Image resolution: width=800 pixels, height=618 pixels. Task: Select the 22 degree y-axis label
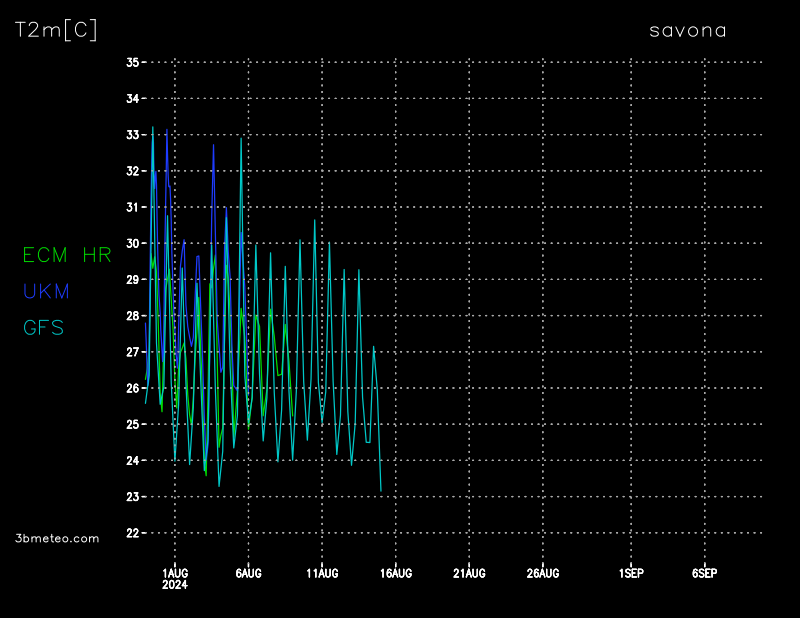click(132, 533)
